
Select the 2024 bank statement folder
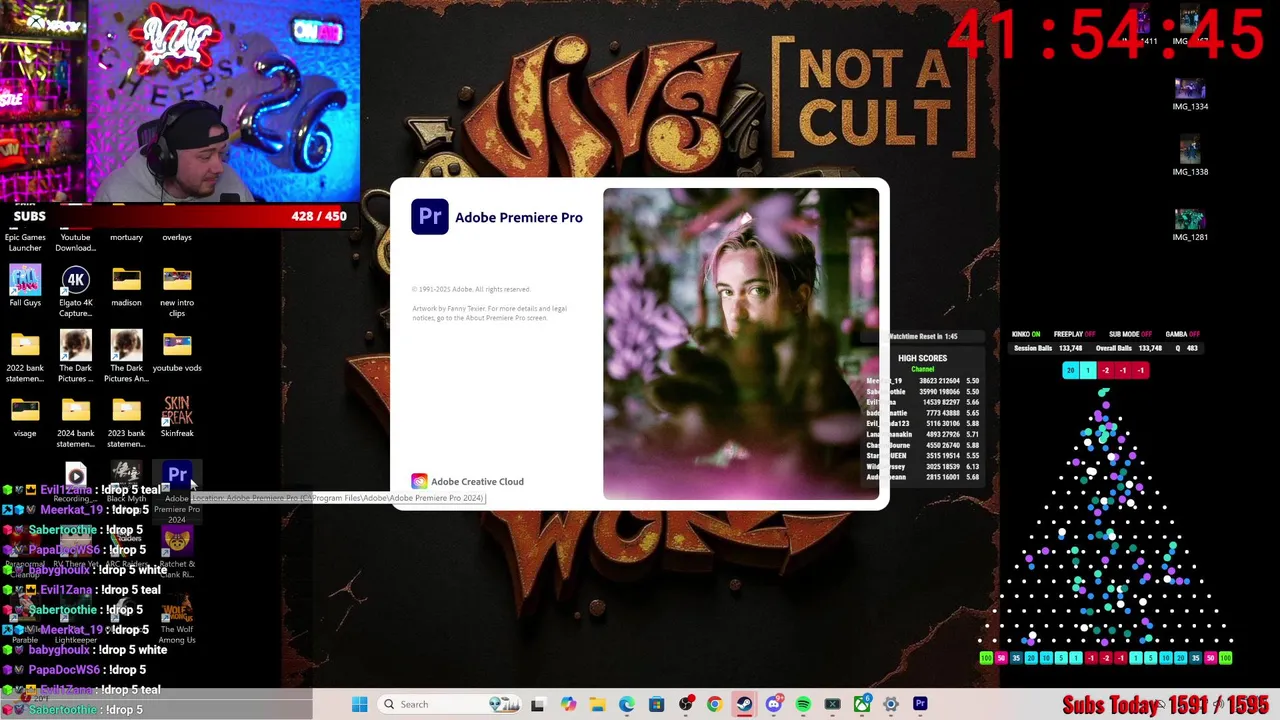pyautogui.click(x=76, y=422)
